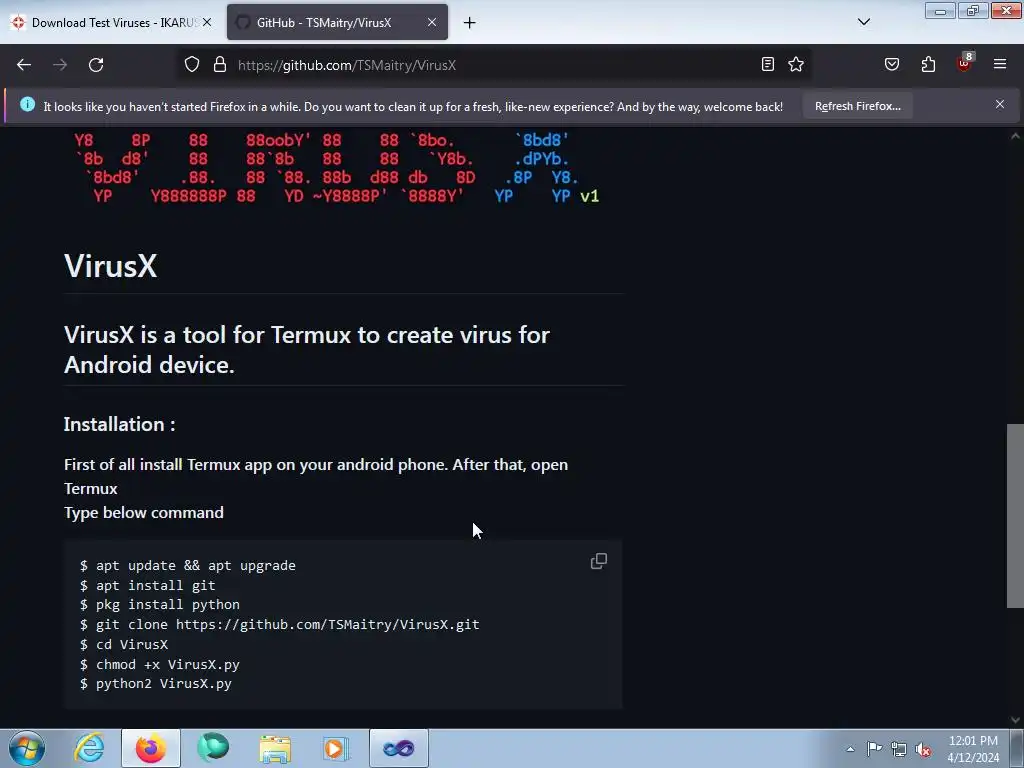Image resolution: width=1024 pixels, height=768 pixels.
Task: Open the tracking protection shield icon
Action: 191,65
